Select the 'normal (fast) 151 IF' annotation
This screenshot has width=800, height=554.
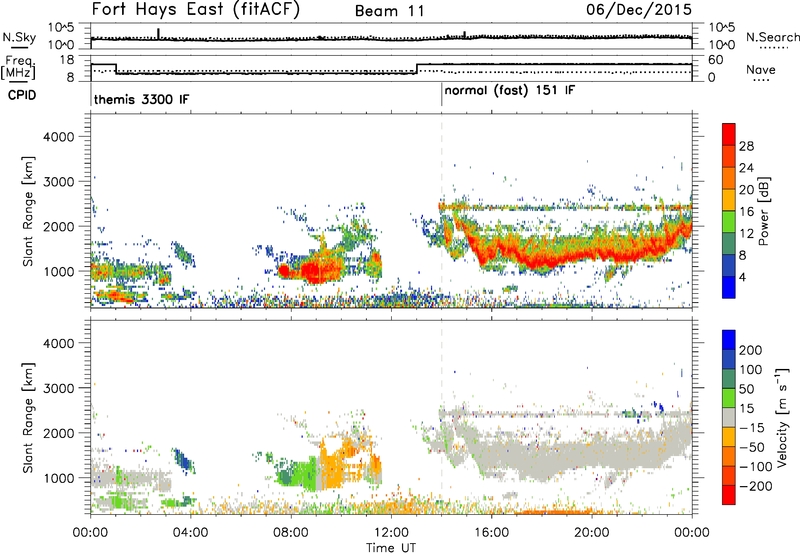(509, 91)
